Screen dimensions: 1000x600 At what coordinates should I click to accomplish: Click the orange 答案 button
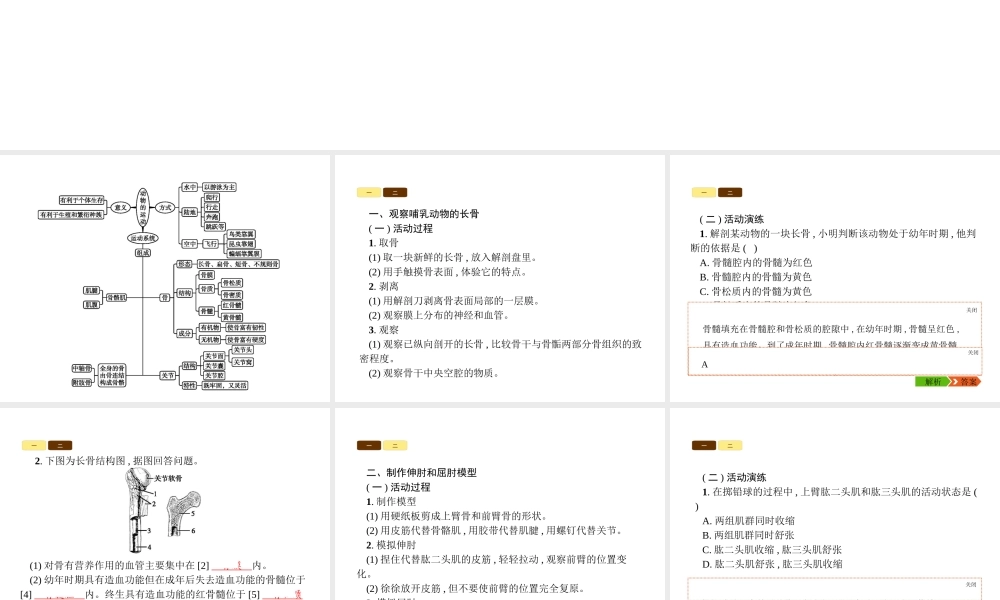(x=967, y=381)
